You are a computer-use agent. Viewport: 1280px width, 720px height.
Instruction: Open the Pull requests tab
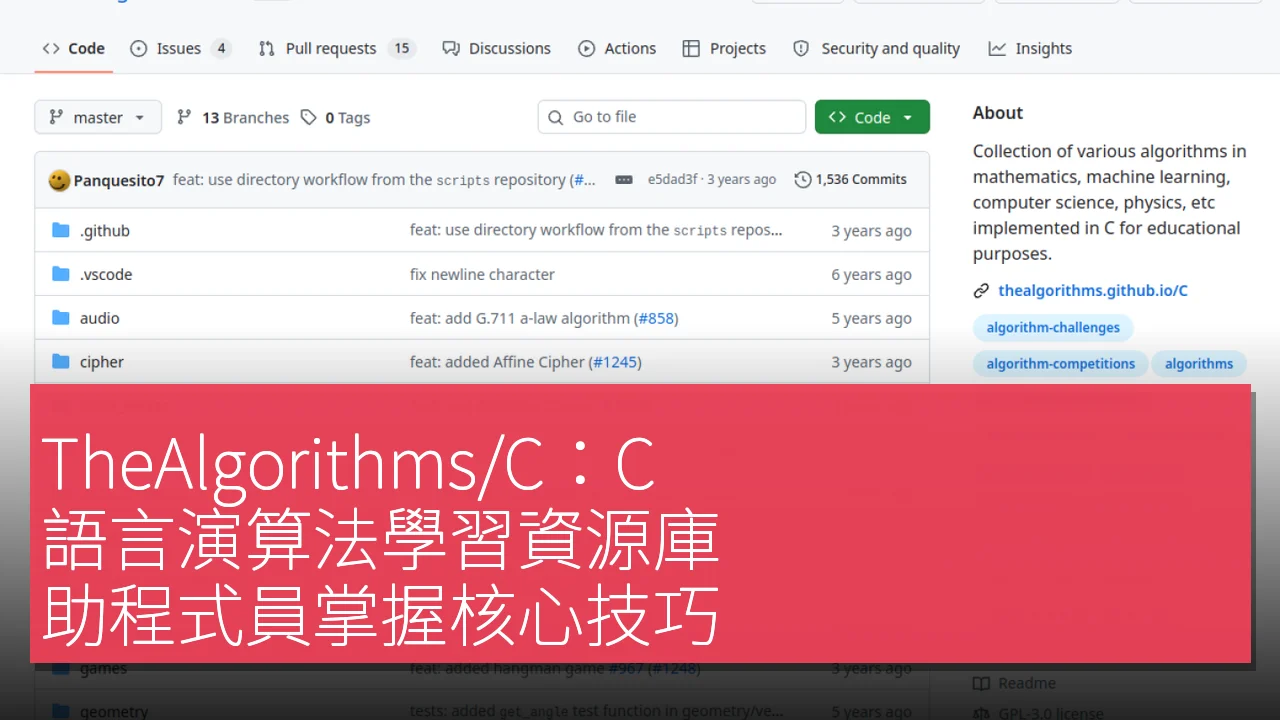336,48
